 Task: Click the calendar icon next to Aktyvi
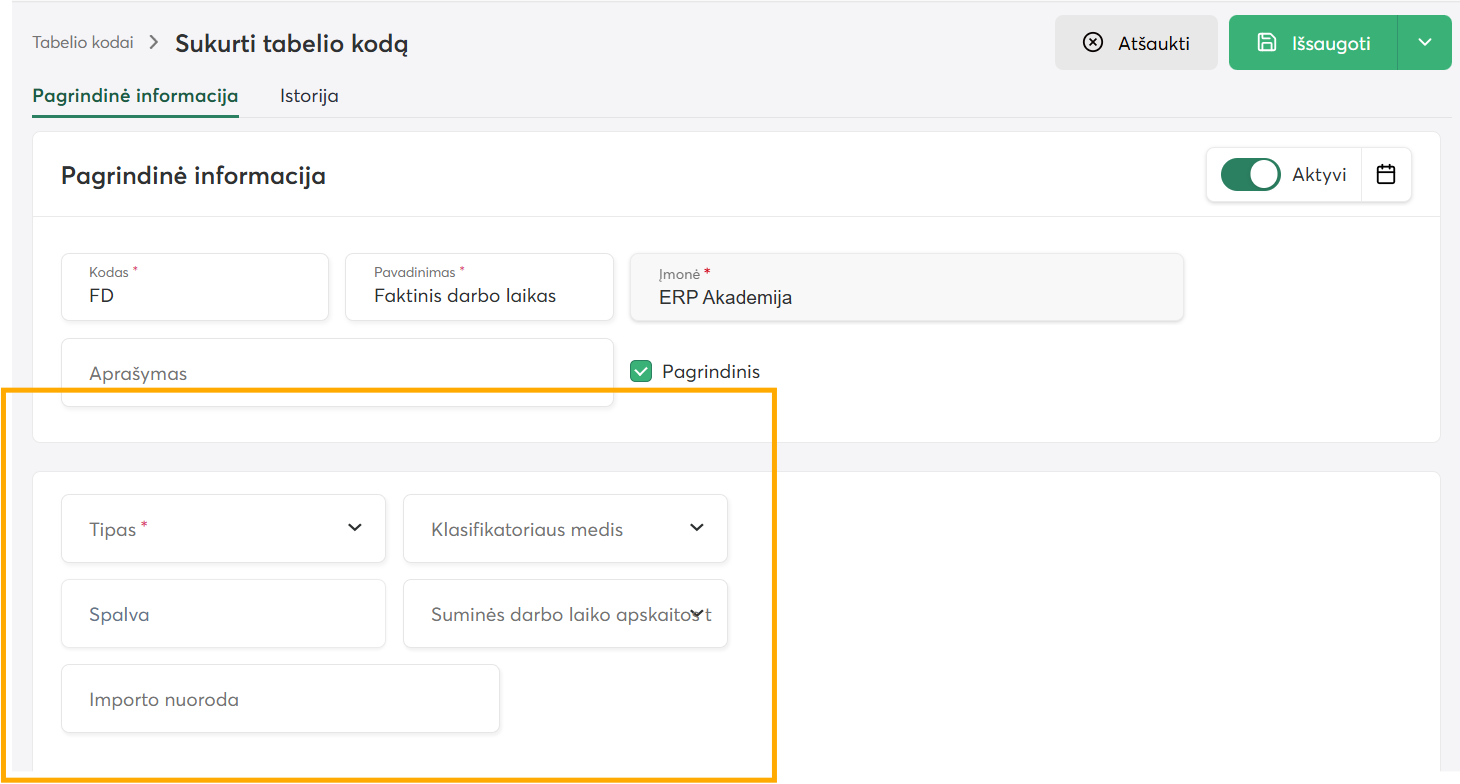tap(1386, 175)
